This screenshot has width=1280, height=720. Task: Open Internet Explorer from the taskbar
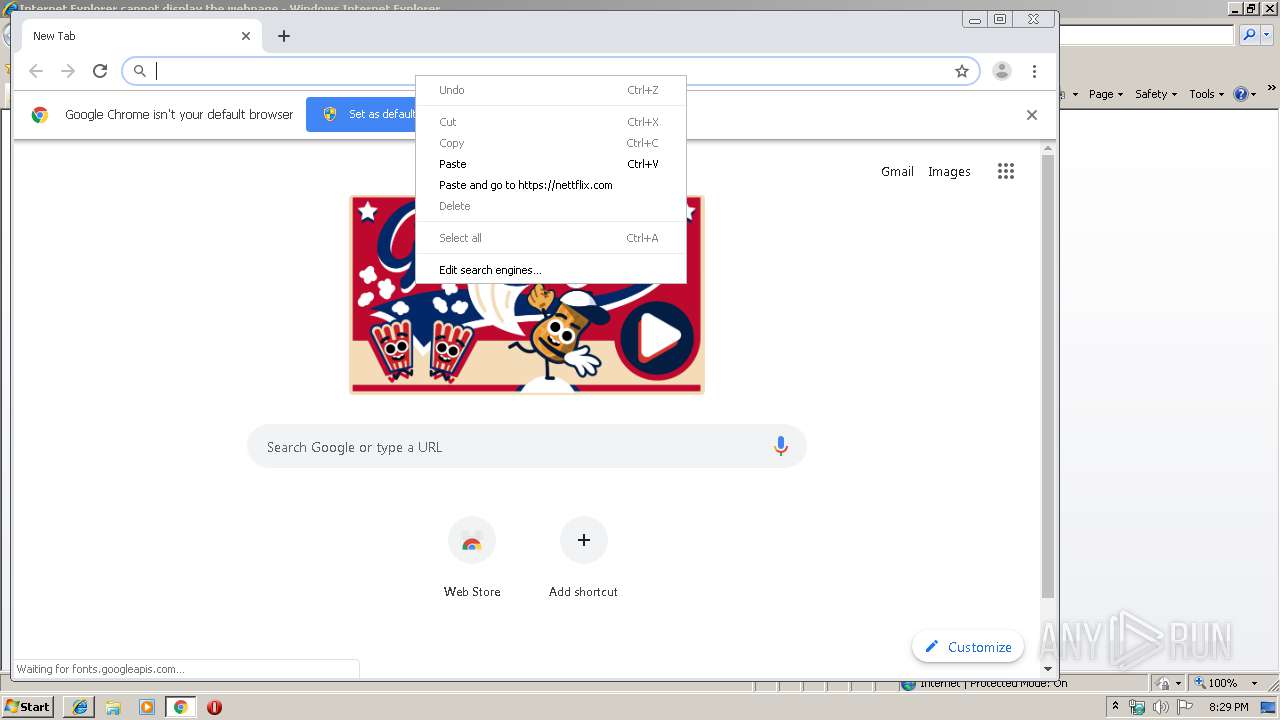click(80, 707)
